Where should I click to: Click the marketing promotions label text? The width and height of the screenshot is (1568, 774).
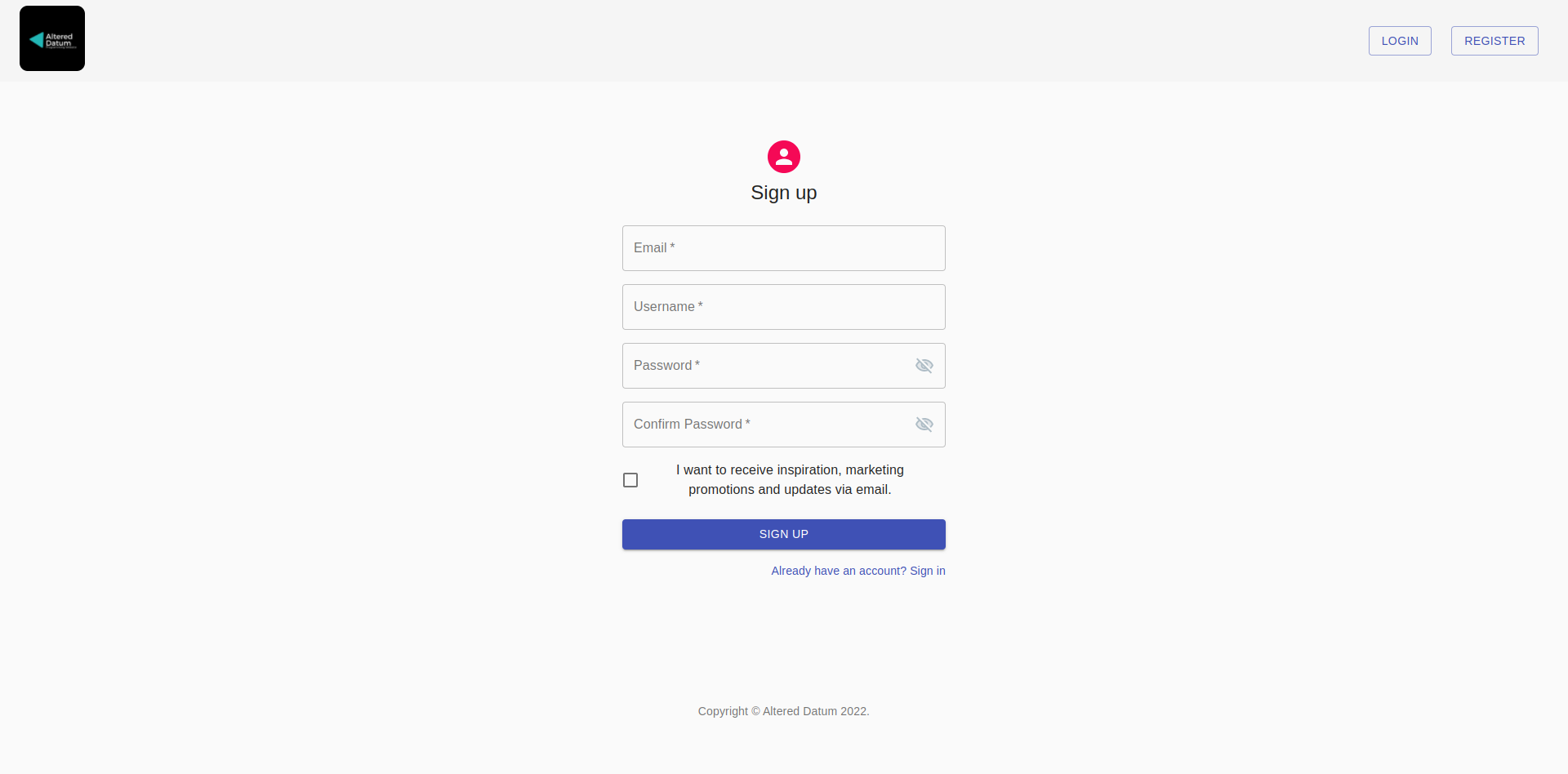point(790,480)
